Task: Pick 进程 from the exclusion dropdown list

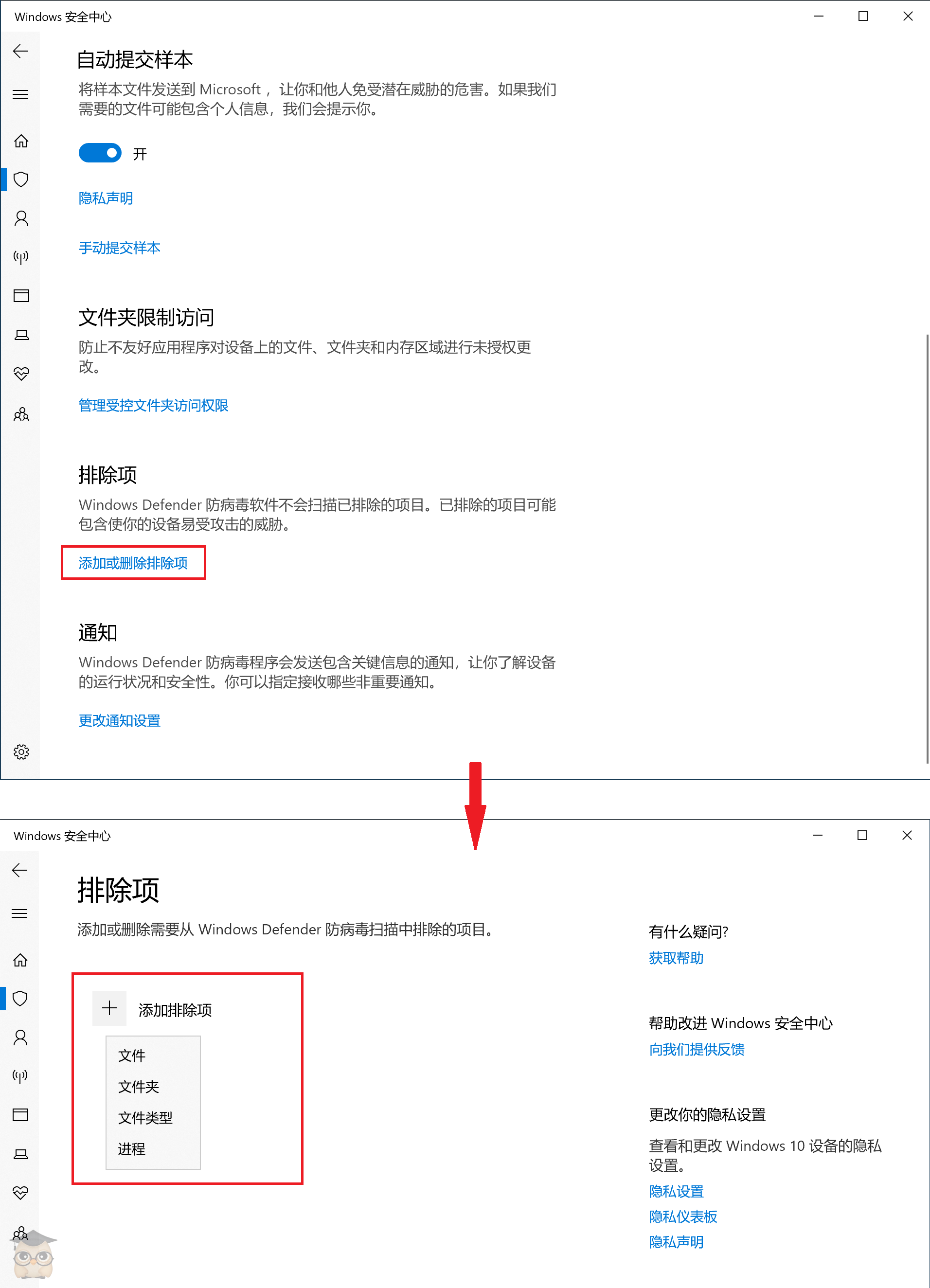Action: 132,1149
